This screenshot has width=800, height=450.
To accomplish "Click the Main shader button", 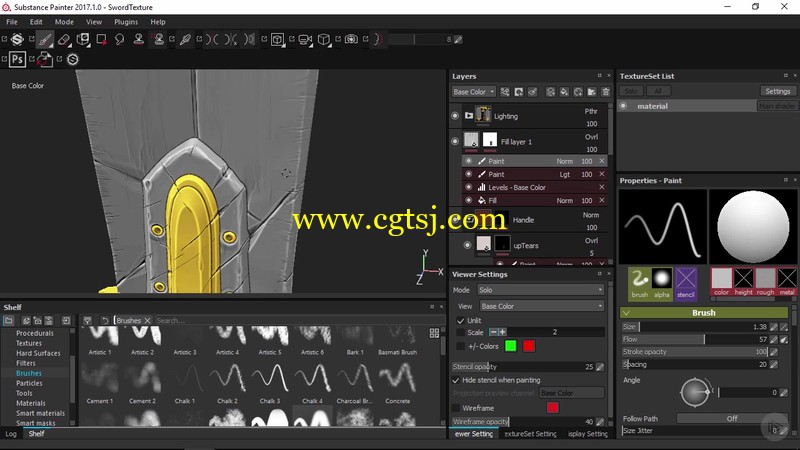I will click(776, 106).
